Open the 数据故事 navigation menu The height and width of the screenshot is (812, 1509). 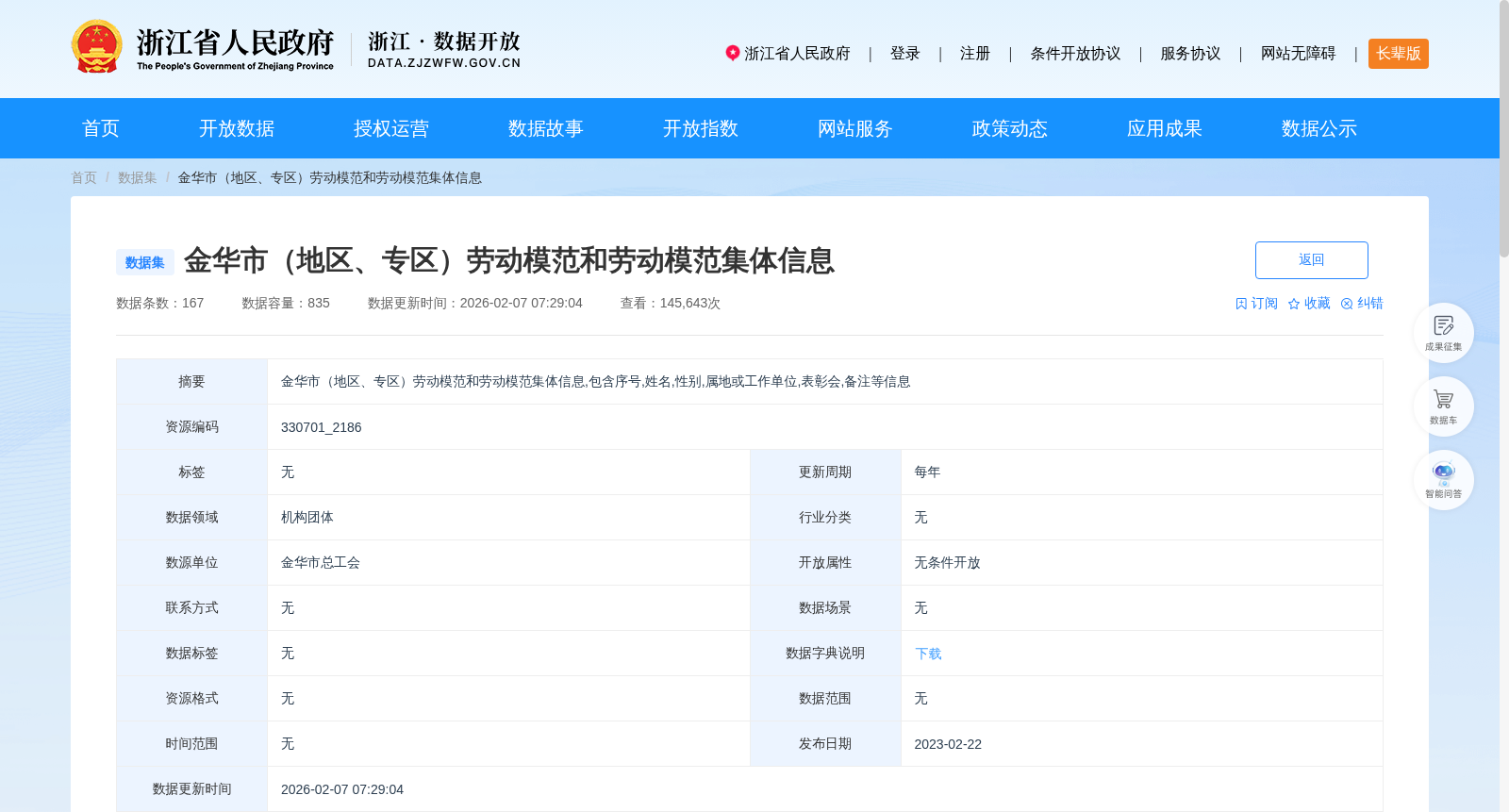[x=546, y=128]
